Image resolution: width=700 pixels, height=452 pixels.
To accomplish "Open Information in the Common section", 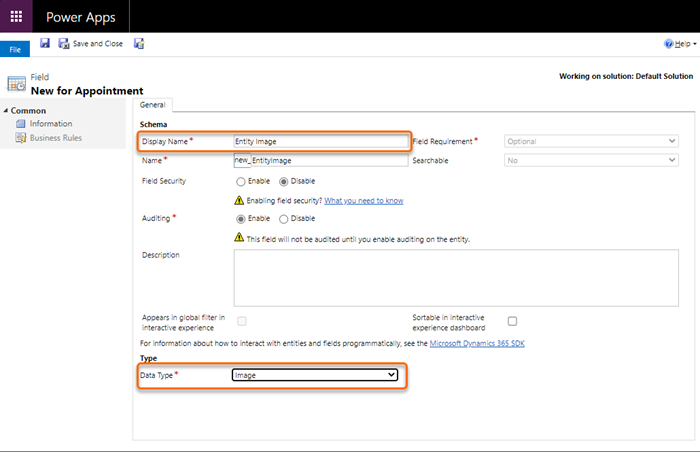I will point(51,124).
